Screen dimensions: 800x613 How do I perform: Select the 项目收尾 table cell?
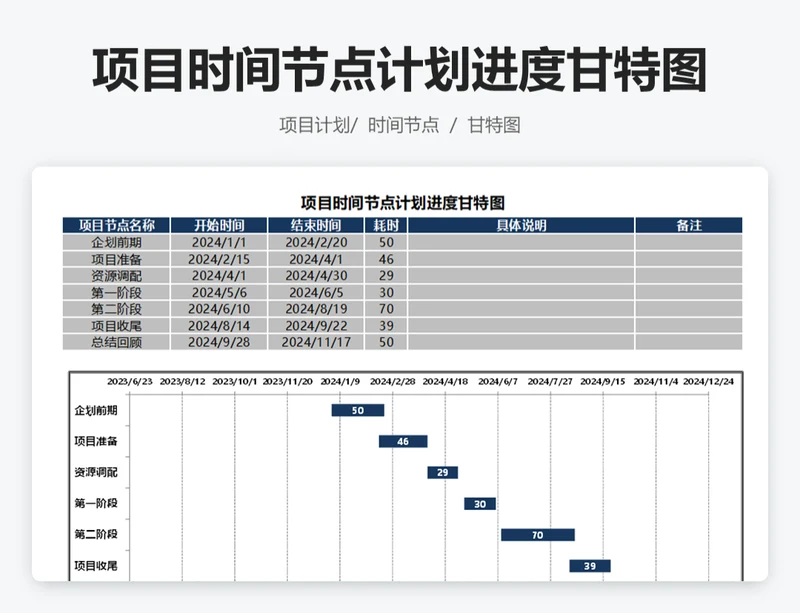tap(116, 326)
